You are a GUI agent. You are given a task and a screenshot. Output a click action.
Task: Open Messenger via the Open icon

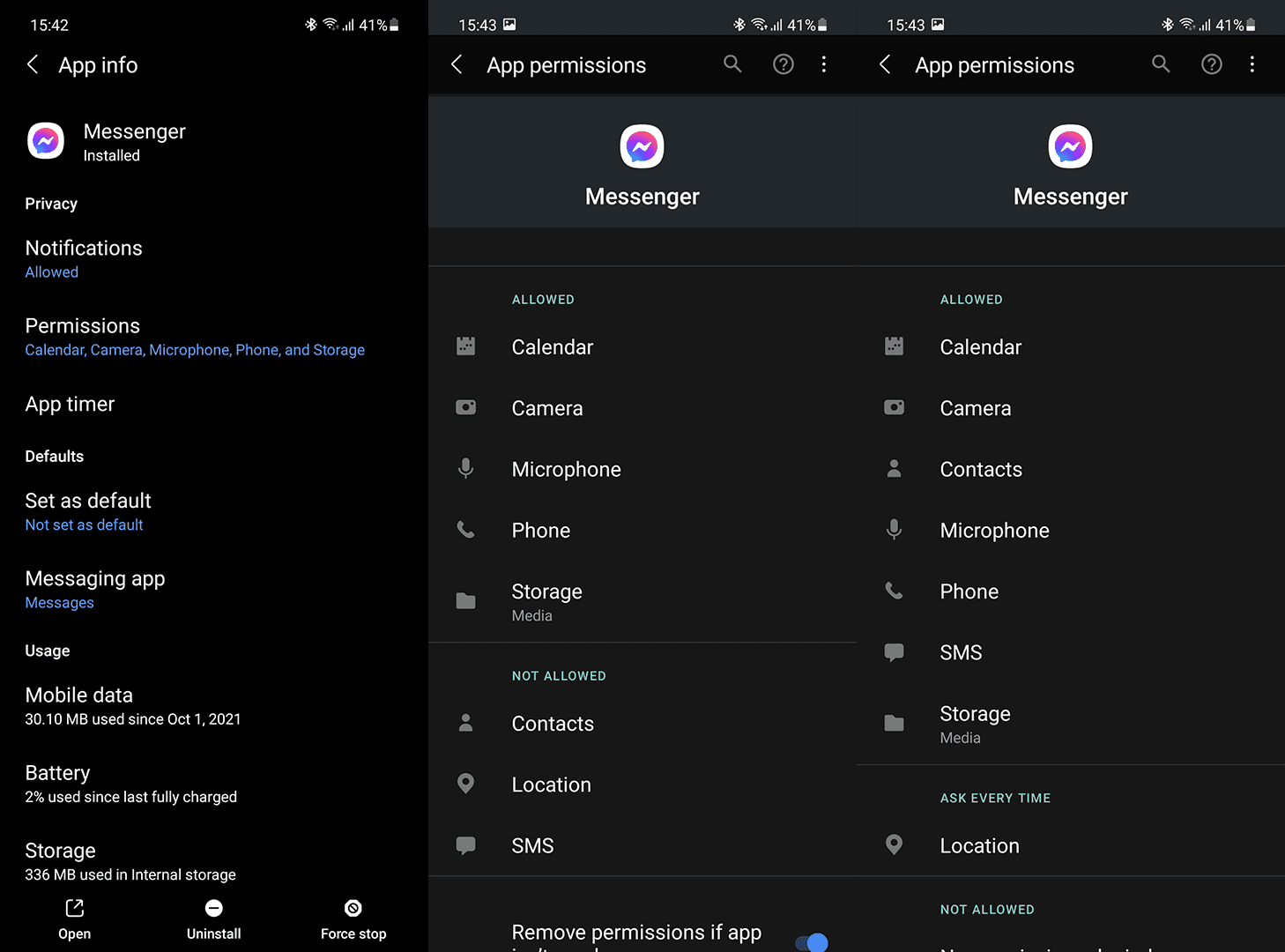(75, 908)
